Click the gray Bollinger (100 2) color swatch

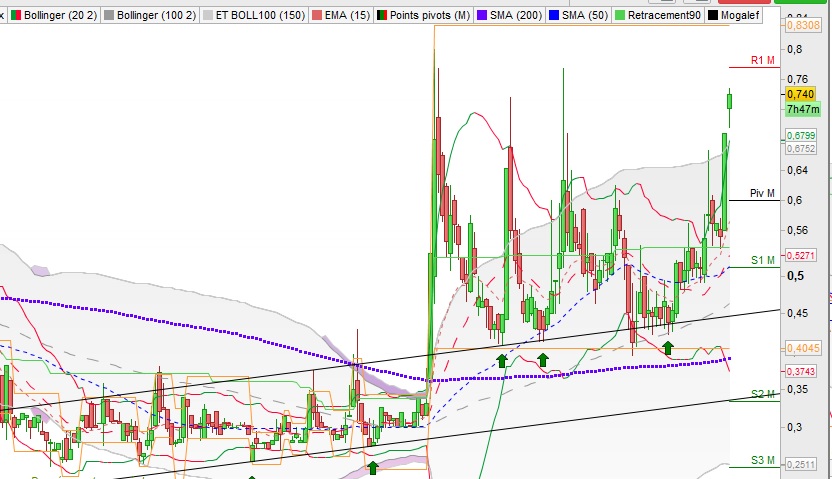[x=109, y=15]
